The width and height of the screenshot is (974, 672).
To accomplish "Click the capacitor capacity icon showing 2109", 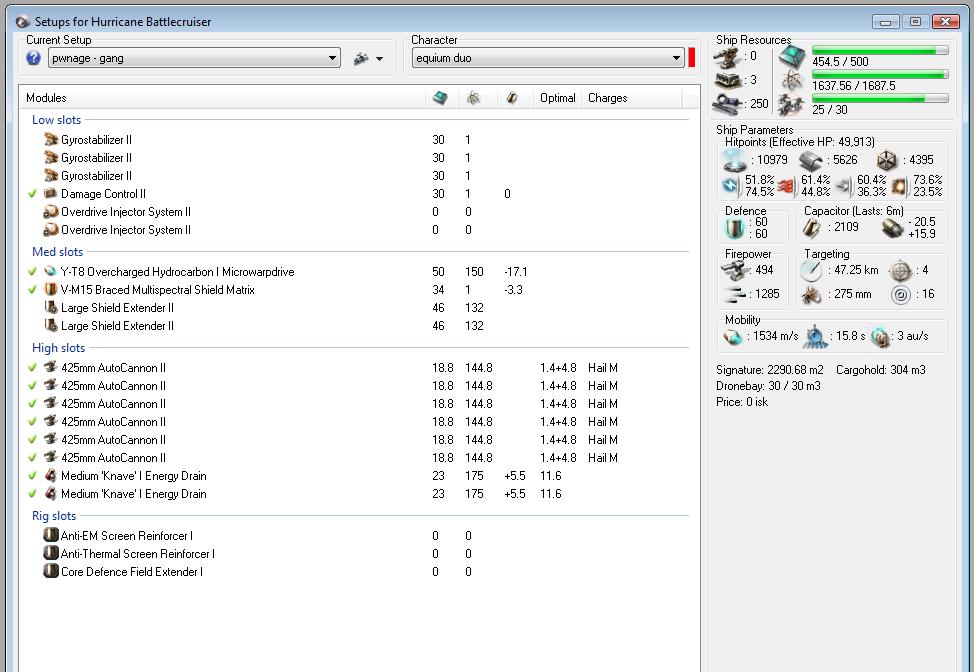I will 811,228.
